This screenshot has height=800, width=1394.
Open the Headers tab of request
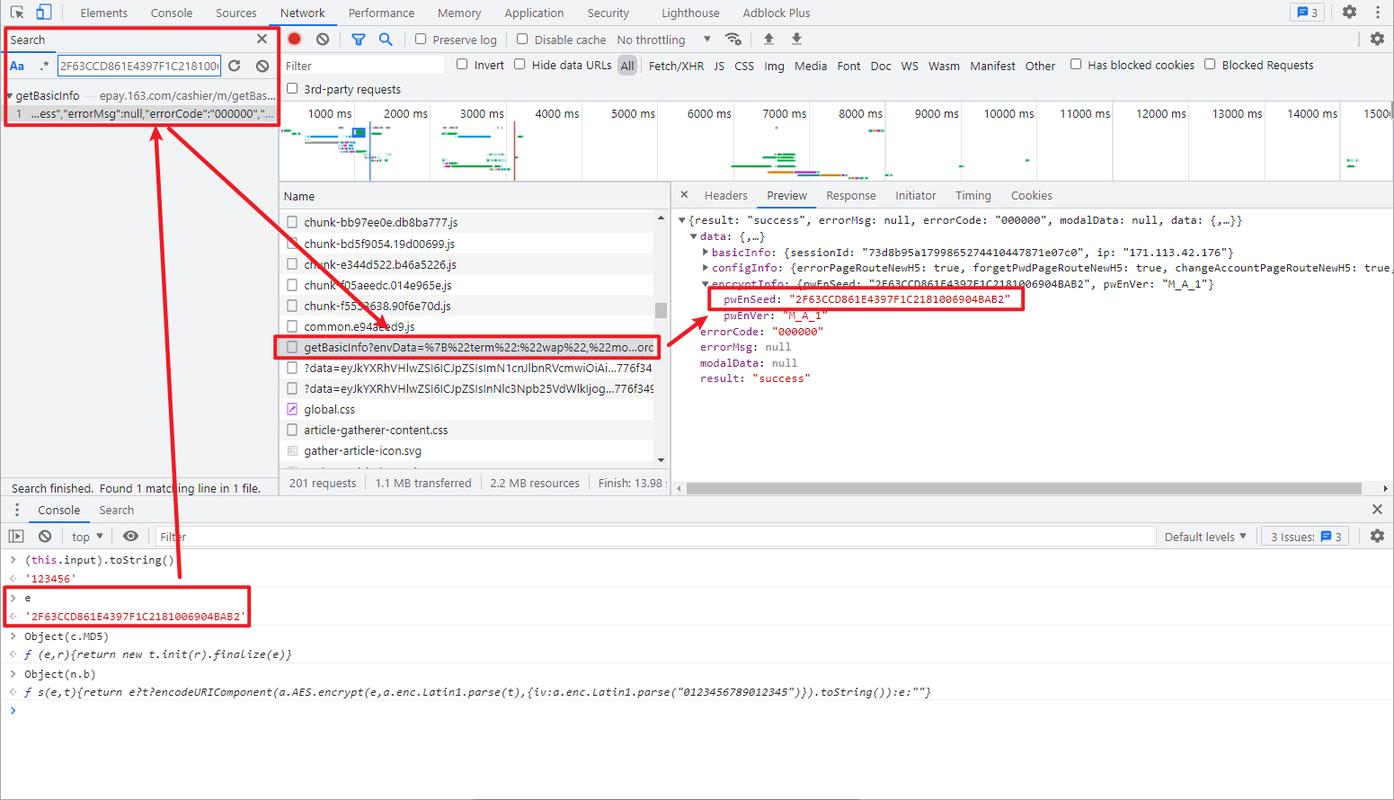pos(726,195)
